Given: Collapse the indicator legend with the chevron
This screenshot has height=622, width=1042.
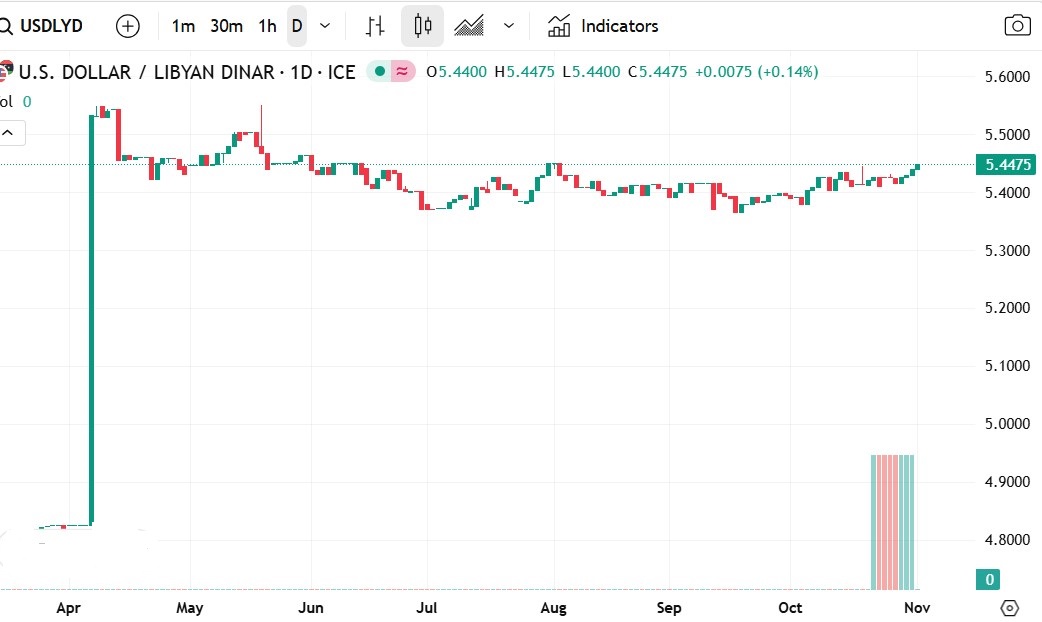Looking at the screenshot, I should coord(8,132).
